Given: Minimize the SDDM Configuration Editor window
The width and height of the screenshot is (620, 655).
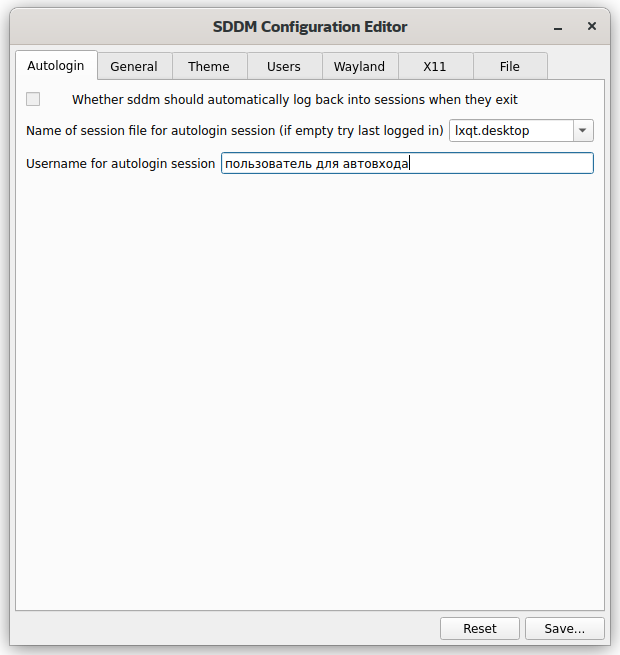Looking at the screenshot, I should click(x=558, y=28).
